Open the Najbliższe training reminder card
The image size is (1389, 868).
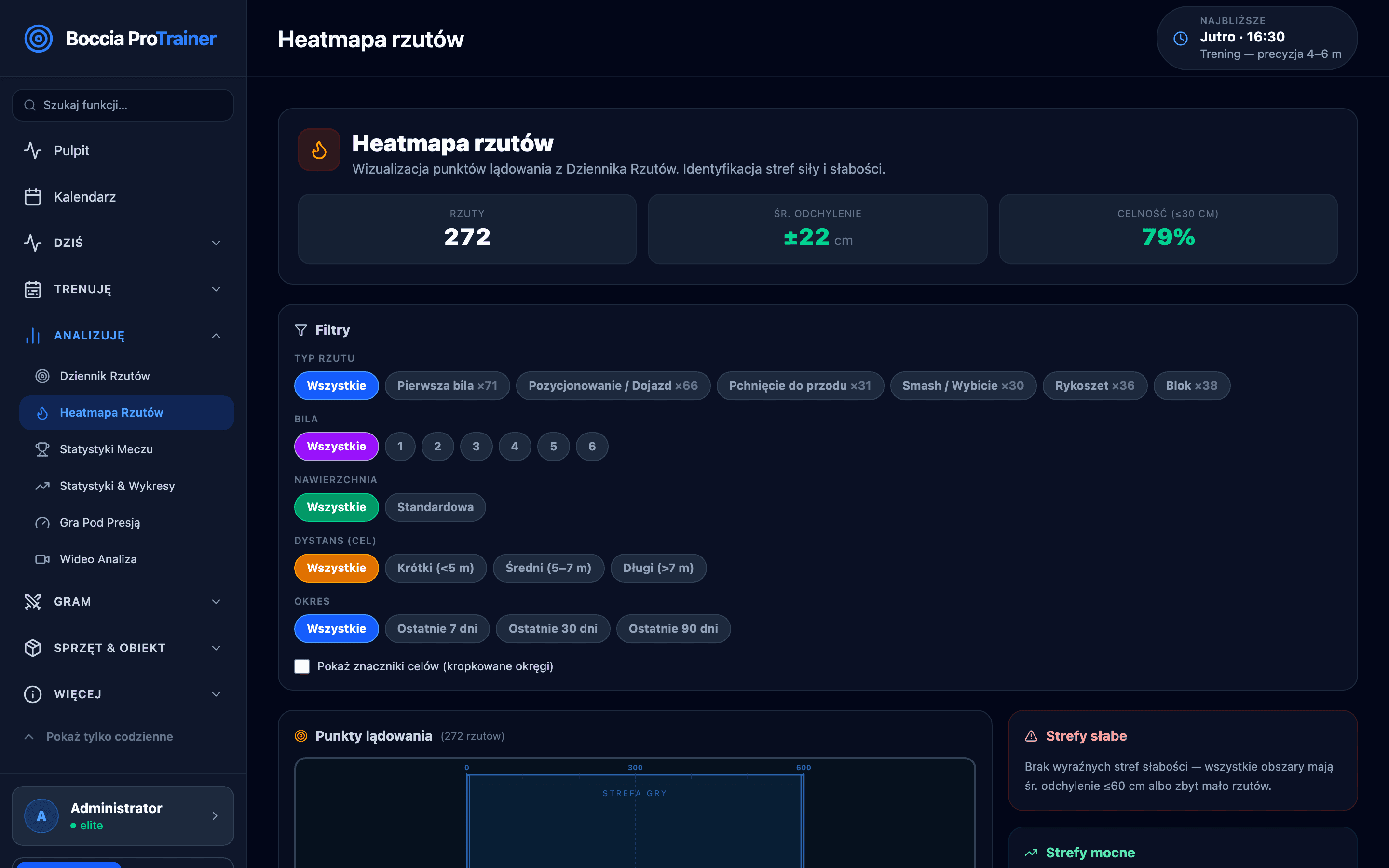[1257, 39]
